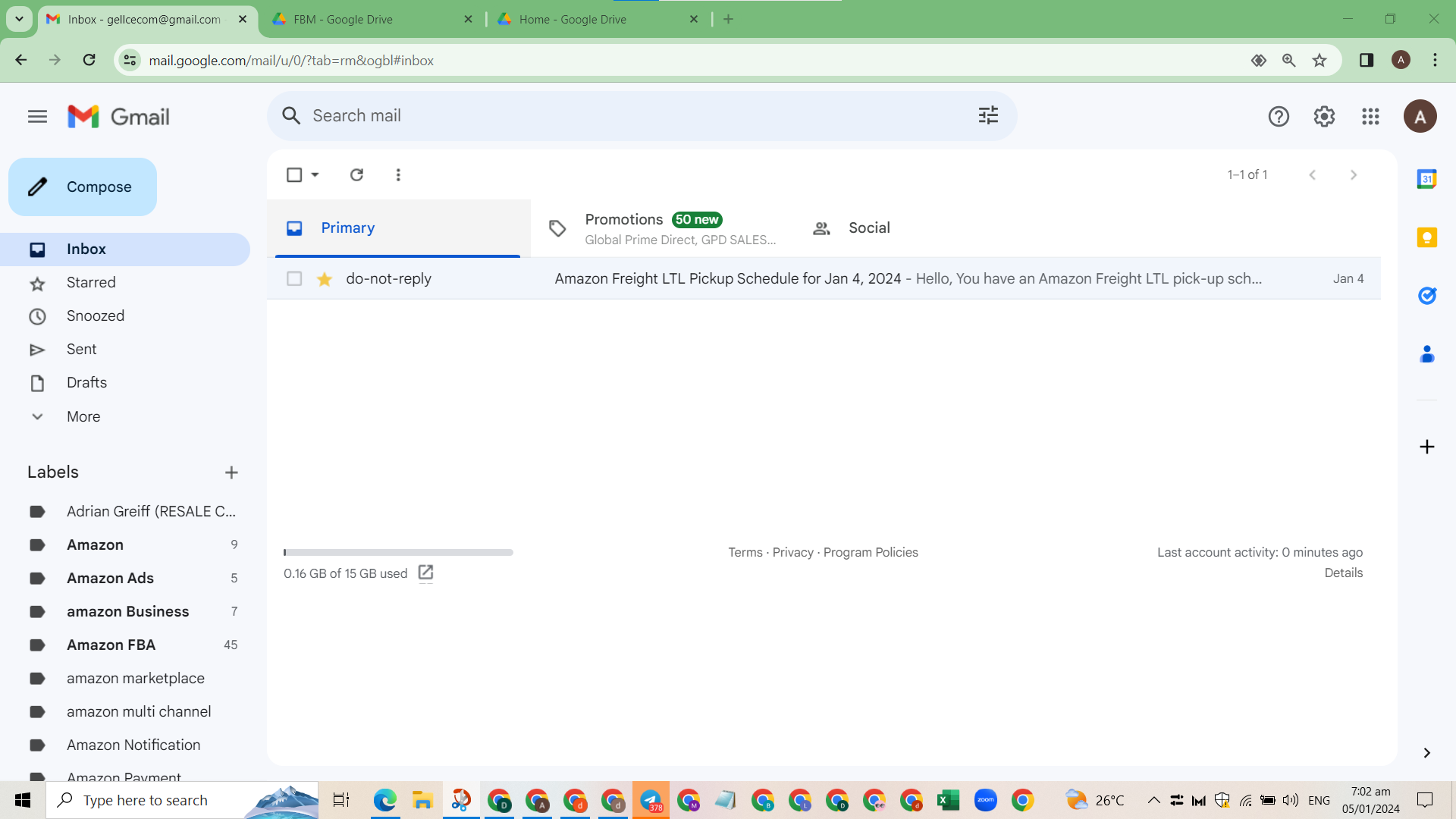
Task: Open the Gmail main menu hamburger
Action: pos(37,116)
